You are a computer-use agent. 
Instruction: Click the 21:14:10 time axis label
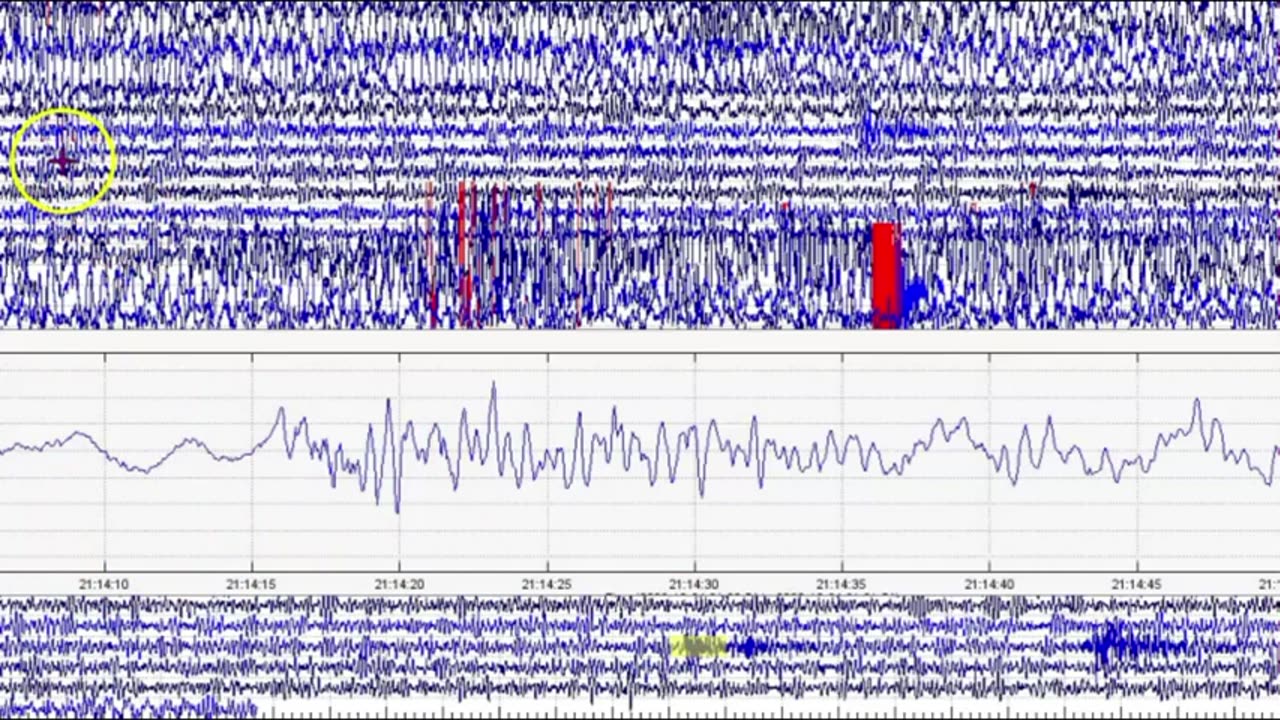[104, 584]
